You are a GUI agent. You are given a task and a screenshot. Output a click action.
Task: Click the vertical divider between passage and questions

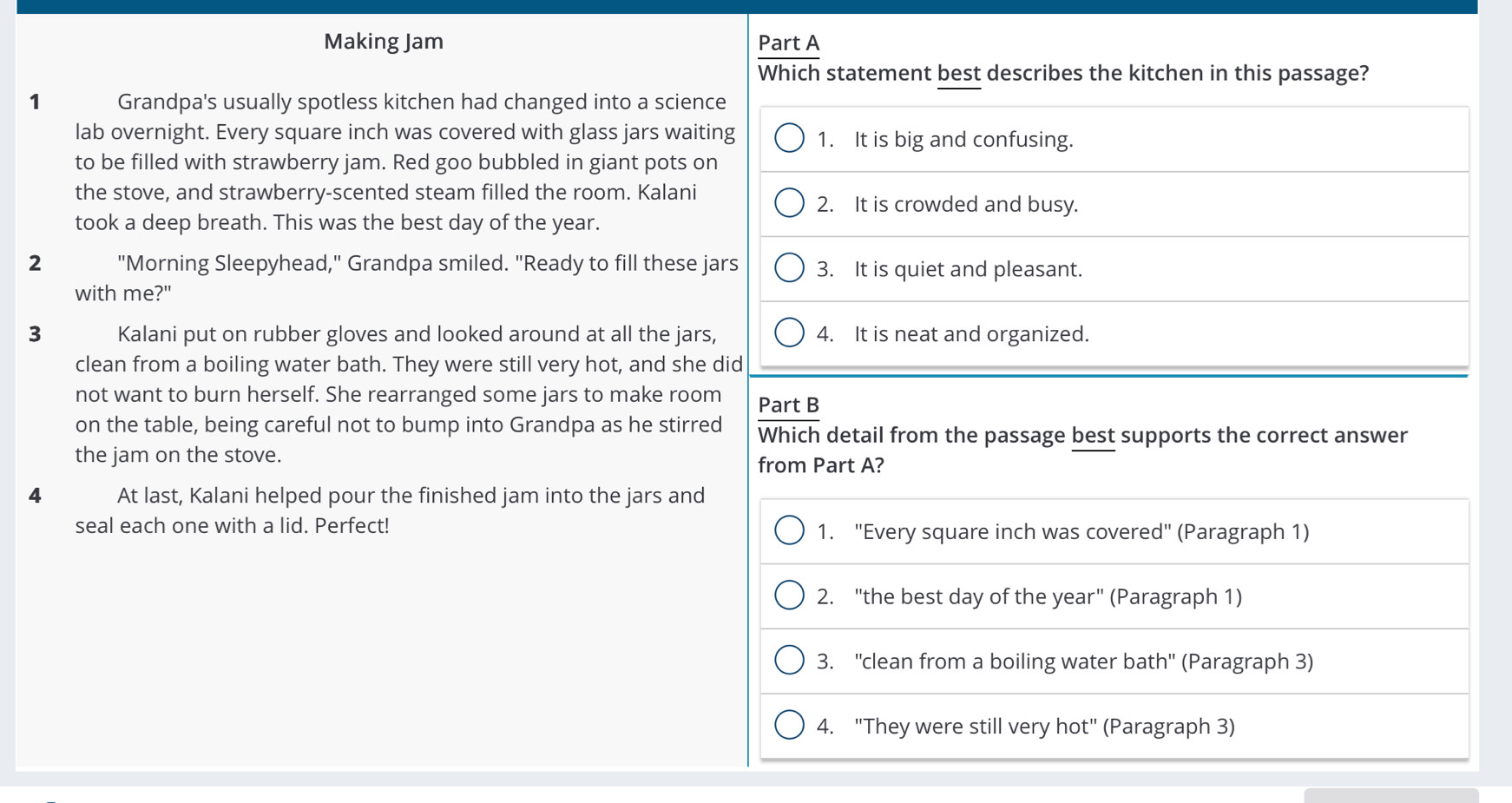click(748, 391)
